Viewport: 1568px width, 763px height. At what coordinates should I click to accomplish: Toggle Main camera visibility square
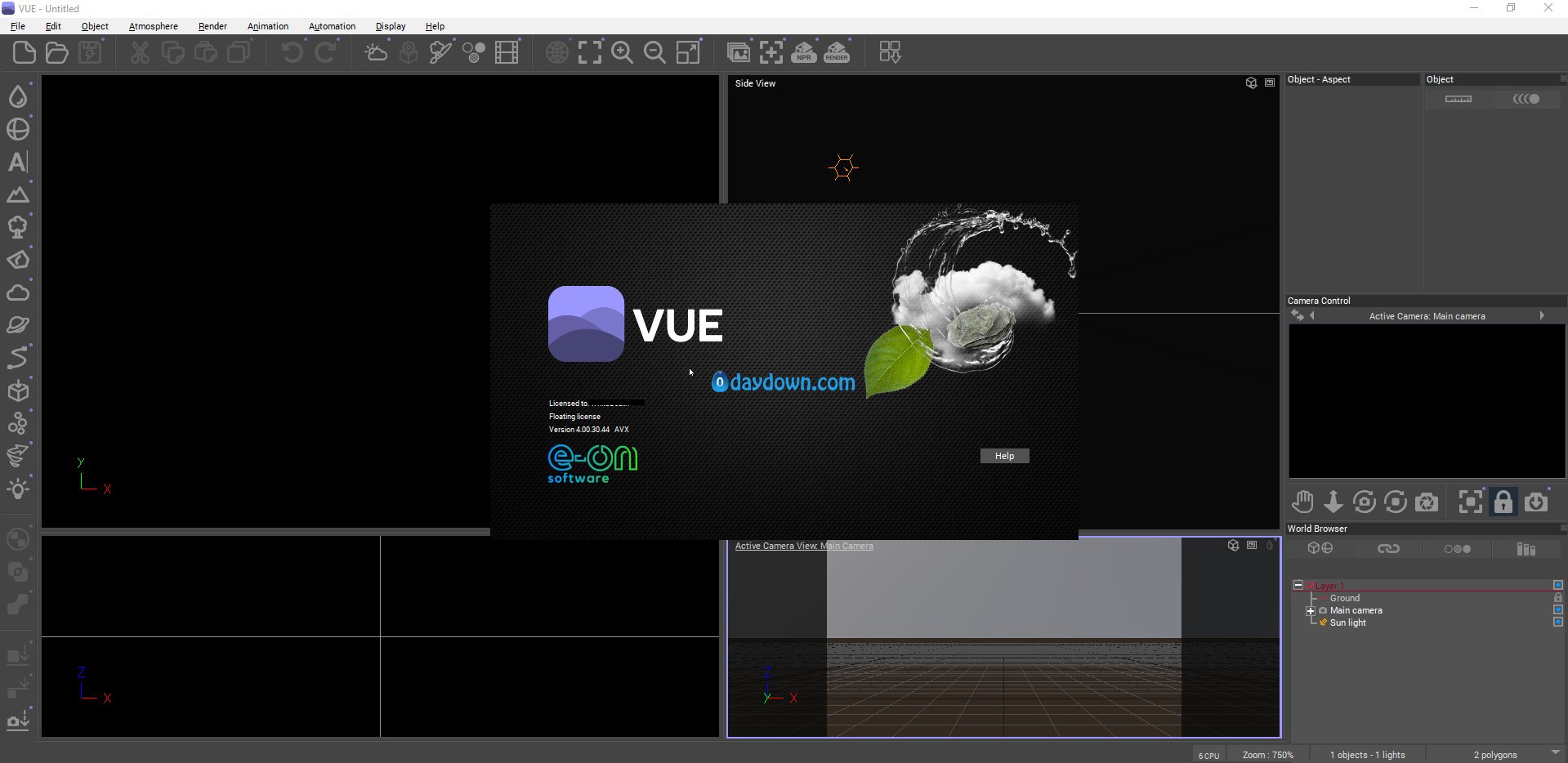(x=1558, y=610)
